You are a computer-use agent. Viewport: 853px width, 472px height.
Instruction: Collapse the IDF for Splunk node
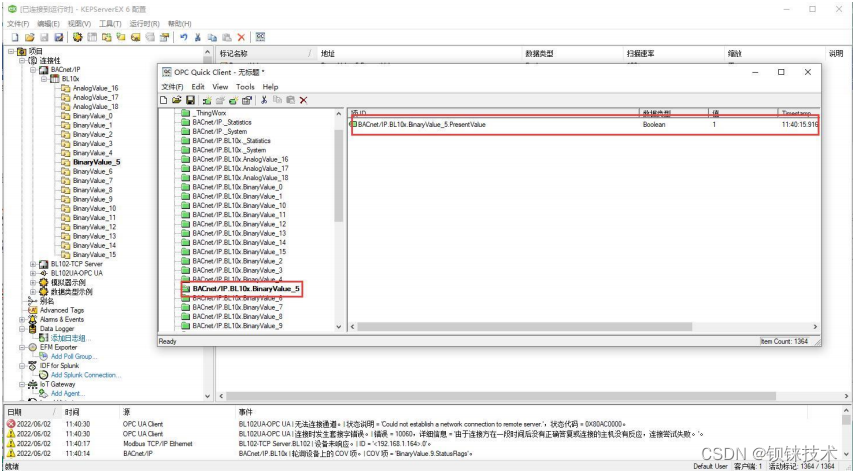click(22, 365)
